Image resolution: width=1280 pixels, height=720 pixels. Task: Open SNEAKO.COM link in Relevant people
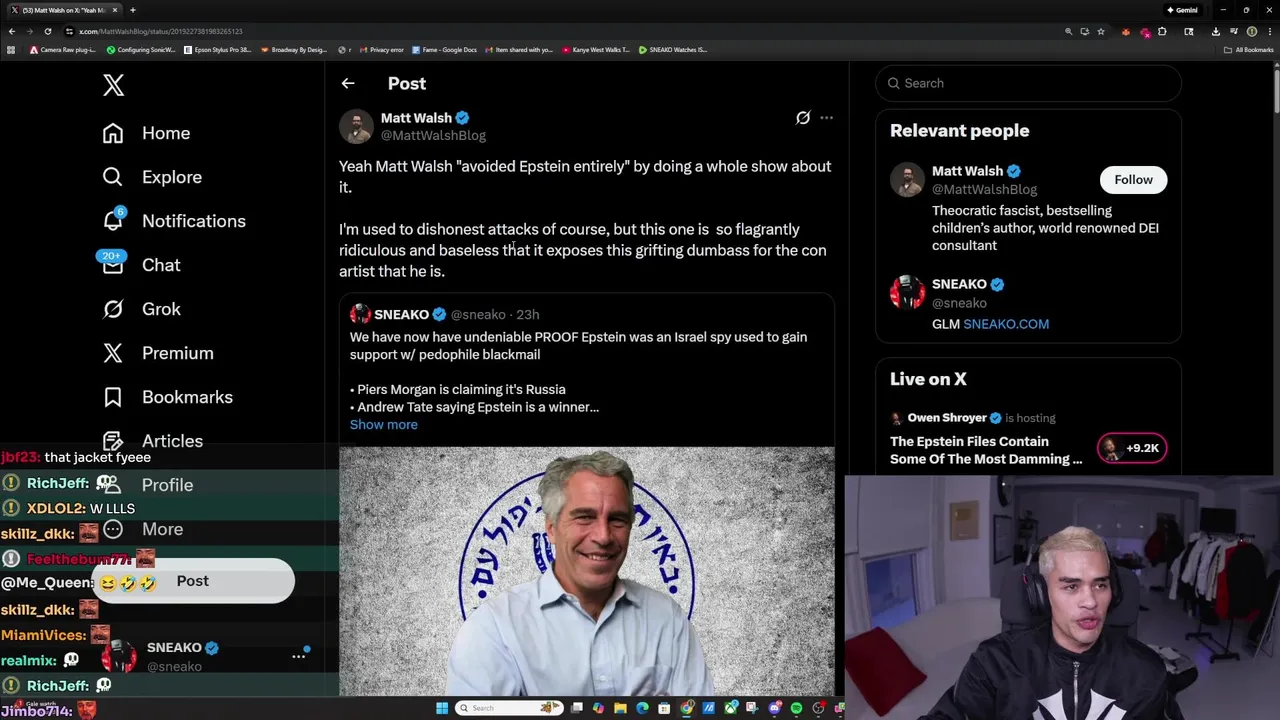[1006, 324]
